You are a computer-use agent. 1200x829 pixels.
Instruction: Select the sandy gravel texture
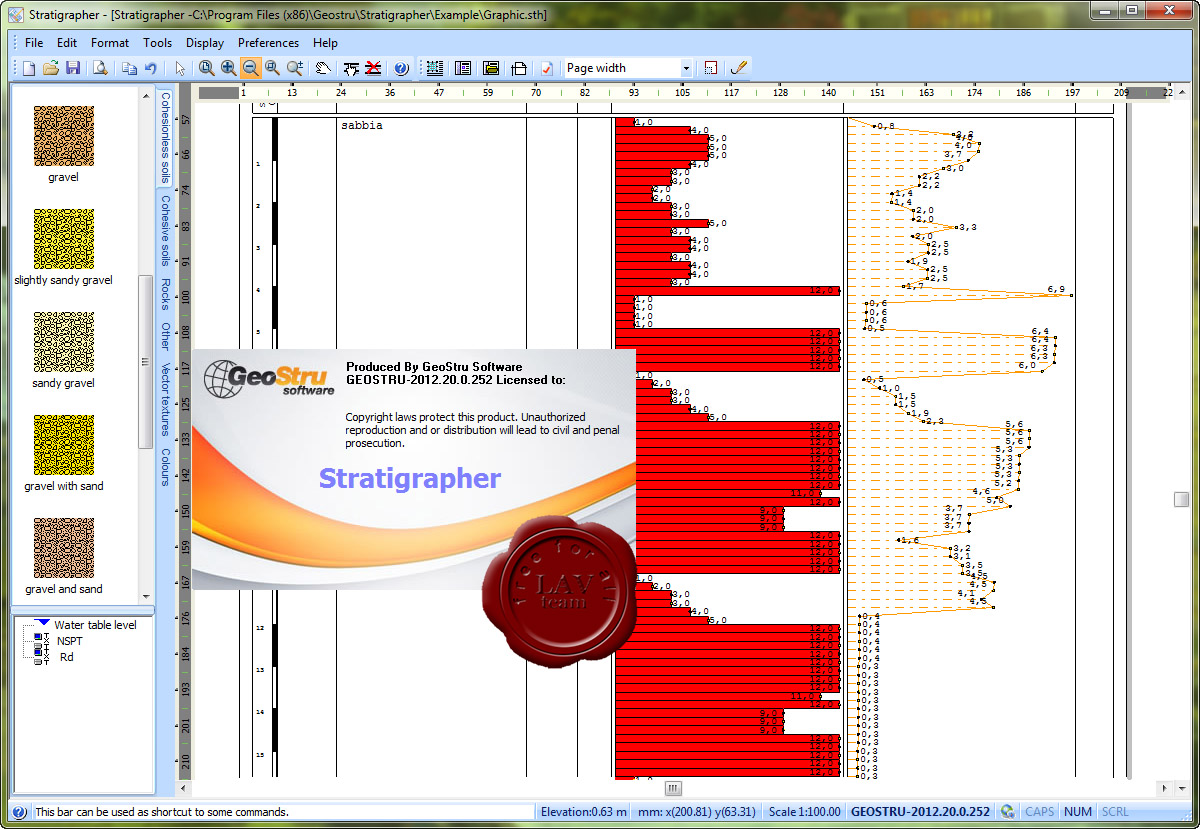[x=63, y=343]
